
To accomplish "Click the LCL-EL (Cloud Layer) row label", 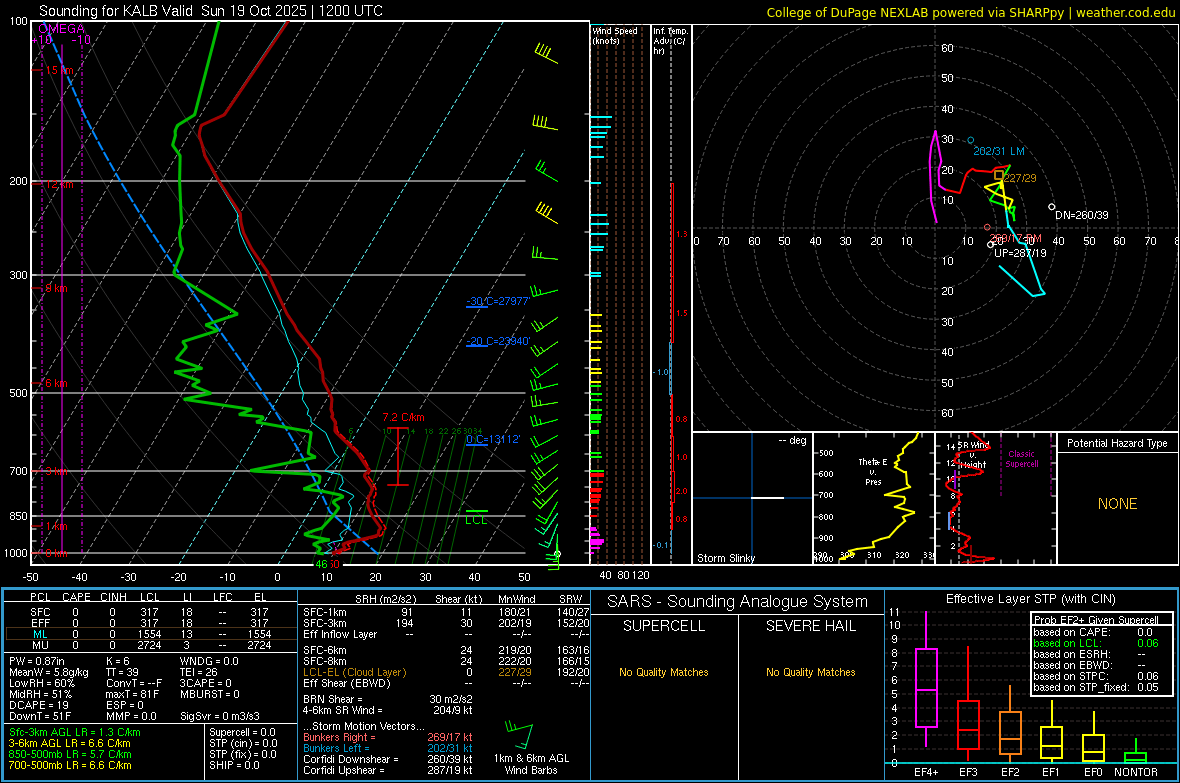I will 354,672.
